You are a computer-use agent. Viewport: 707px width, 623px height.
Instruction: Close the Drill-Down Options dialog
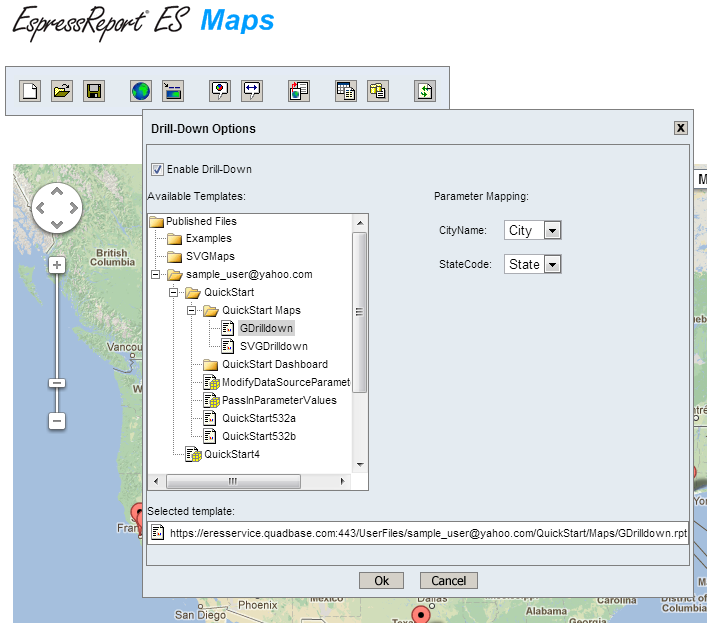680,128
